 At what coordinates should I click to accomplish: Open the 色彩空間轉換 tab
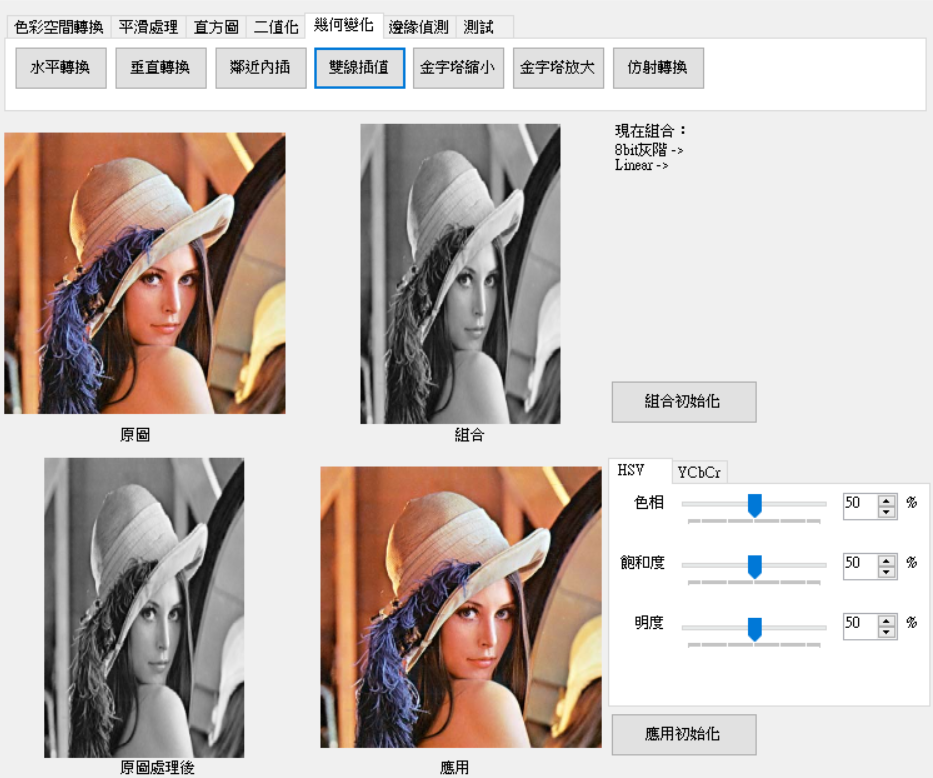[58, 27]
